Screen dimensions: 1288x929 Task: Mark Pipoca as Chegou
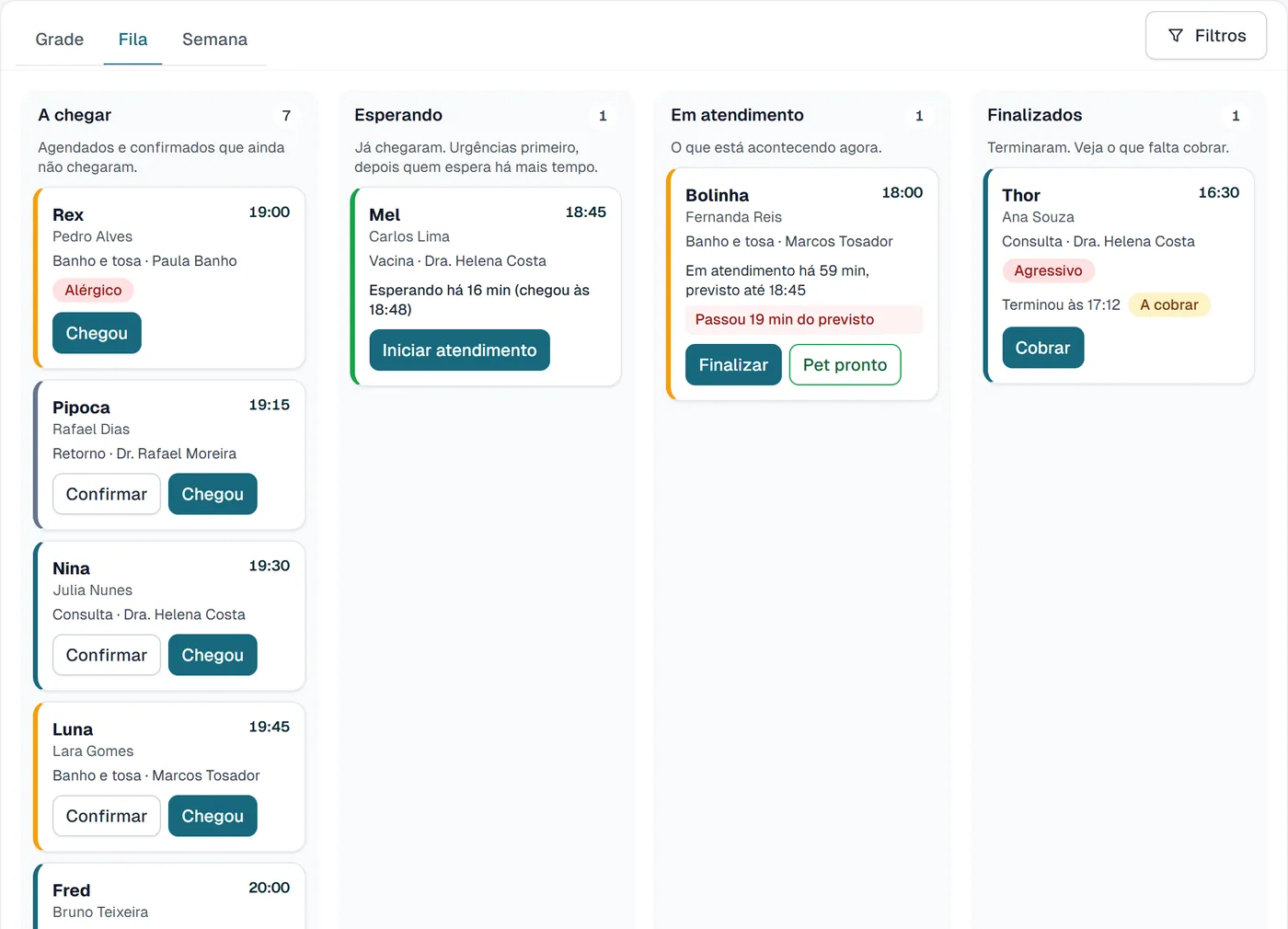click(213, 494)
